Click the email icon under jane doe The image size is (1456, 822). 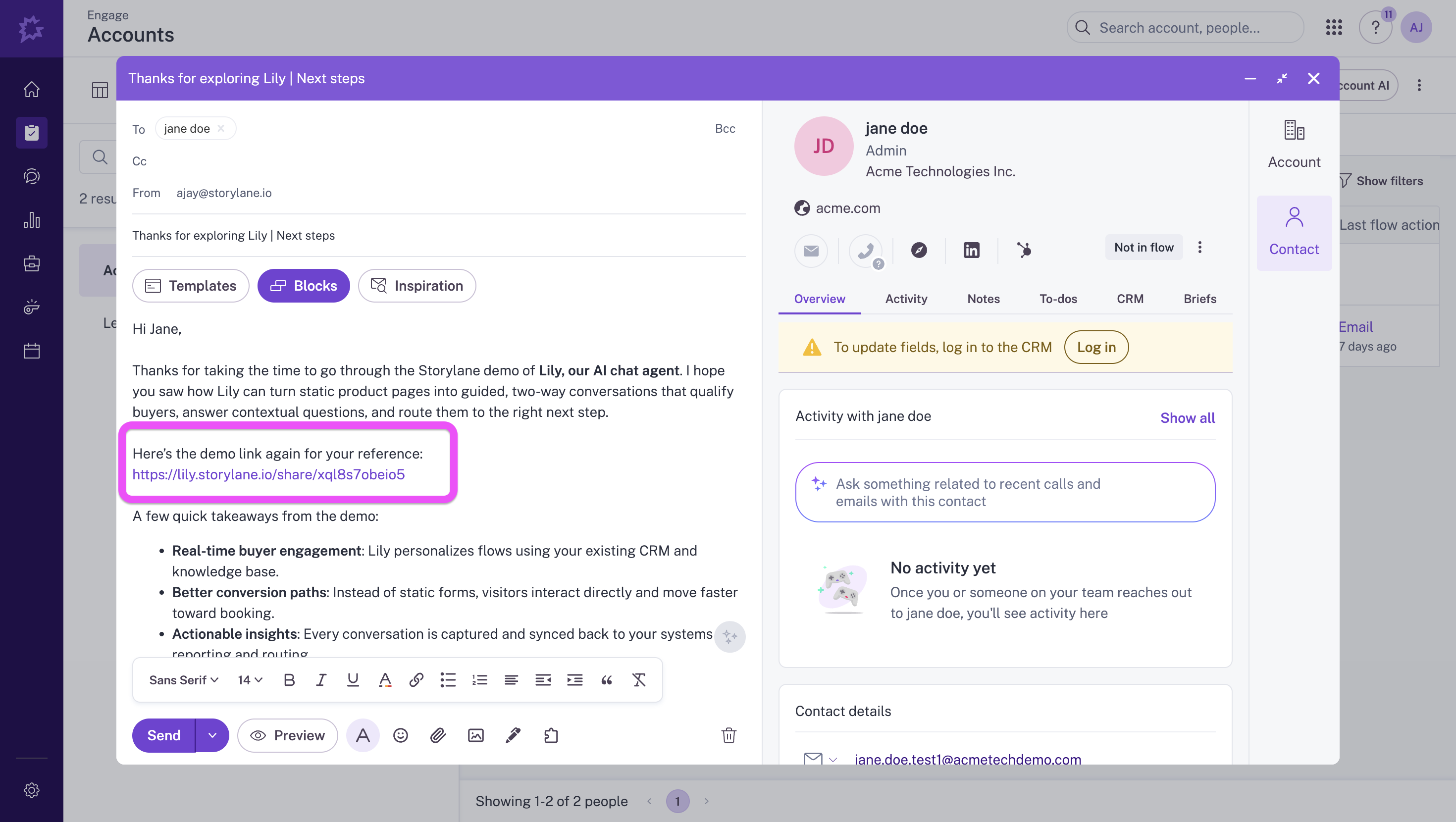pos(811,250)
